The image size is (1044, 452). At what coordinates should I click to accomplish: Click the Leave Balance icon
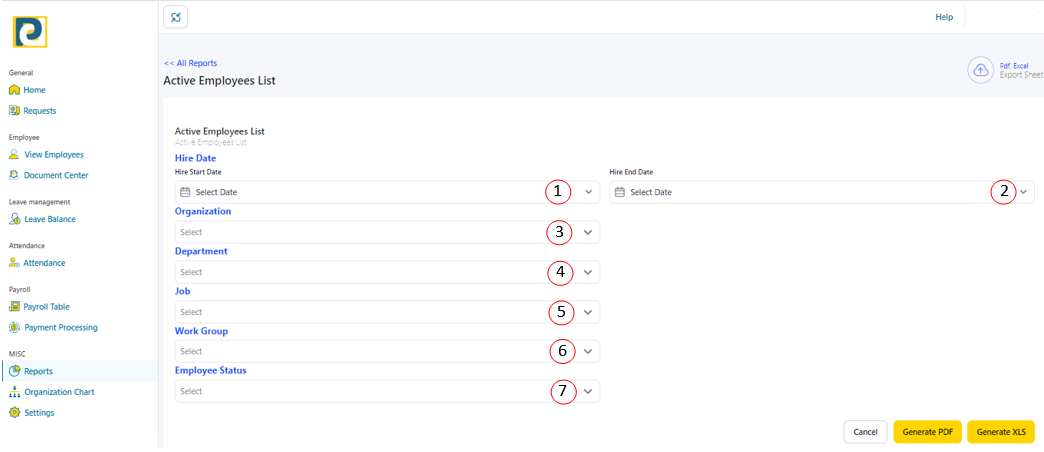click(14, 219)
